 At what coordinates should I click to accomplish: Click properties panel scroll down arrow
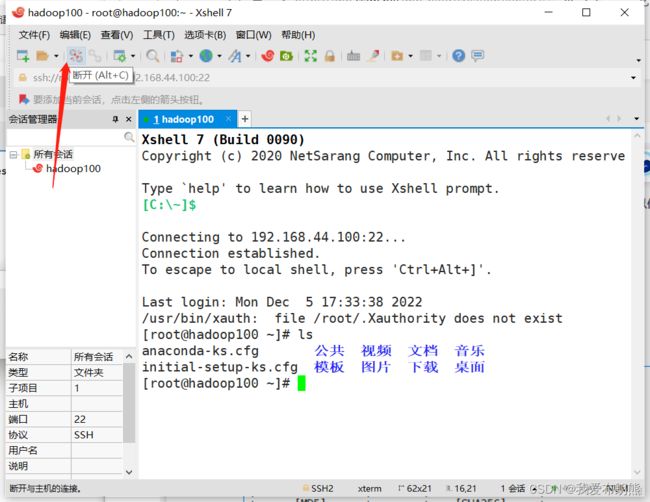coord(129,472)
